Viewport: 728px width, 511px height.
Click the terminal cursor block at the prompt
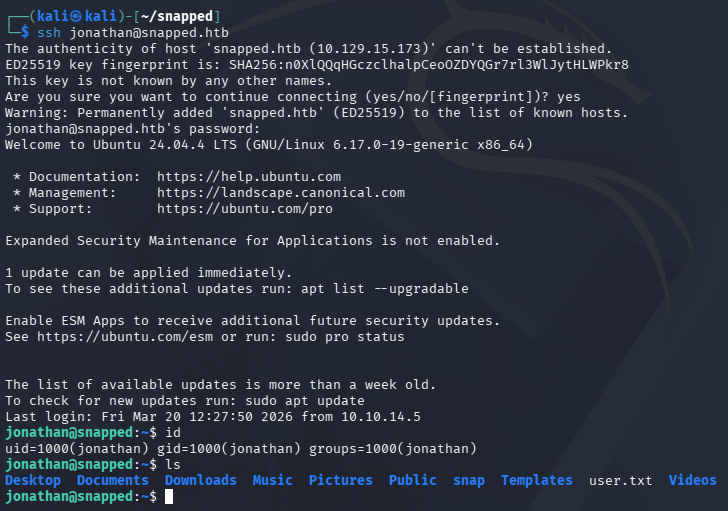(153, 497)
